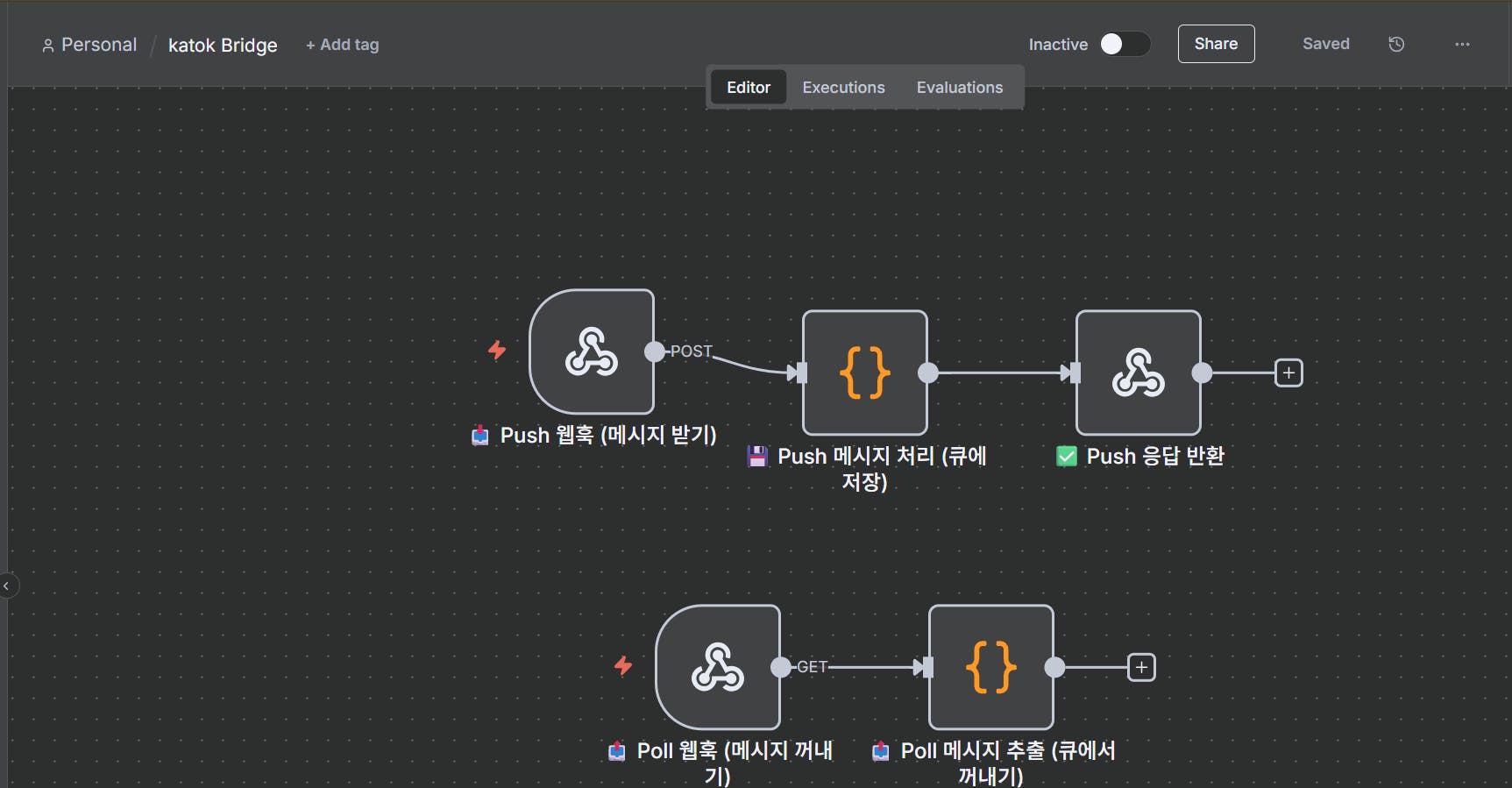This screenshot has height=788, width=1512.
Task: Expand the collapsed left sidebar
Action: (7, 586)
